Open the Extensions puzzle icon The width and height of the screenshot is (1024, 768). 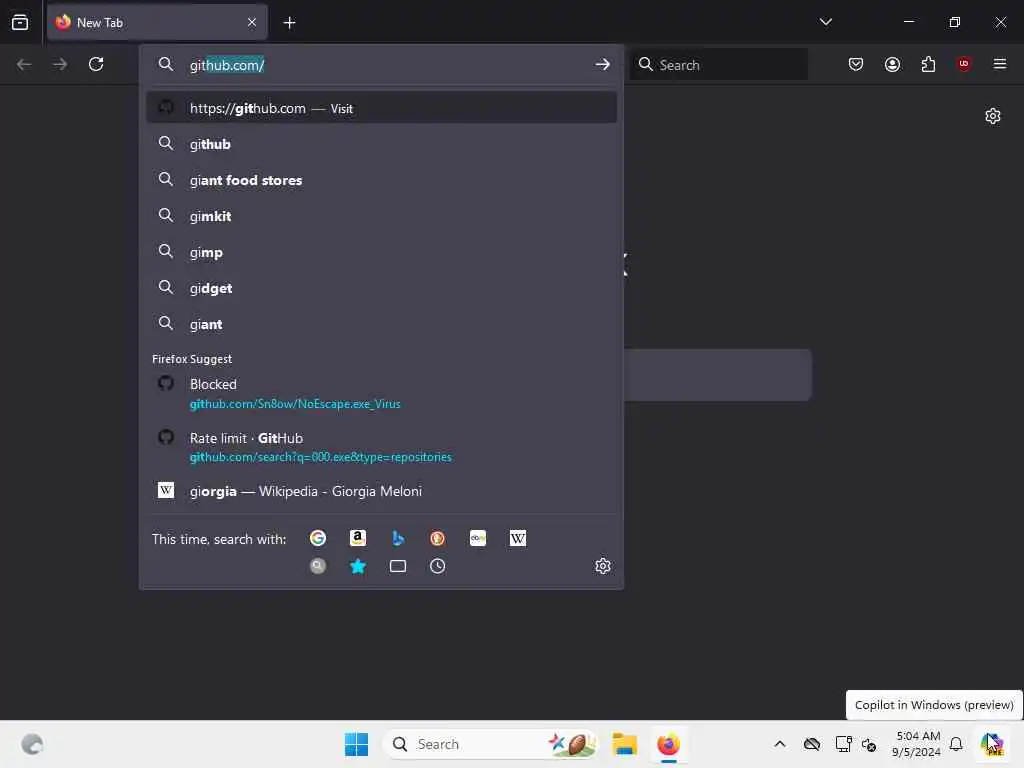(x=928, y=64)
